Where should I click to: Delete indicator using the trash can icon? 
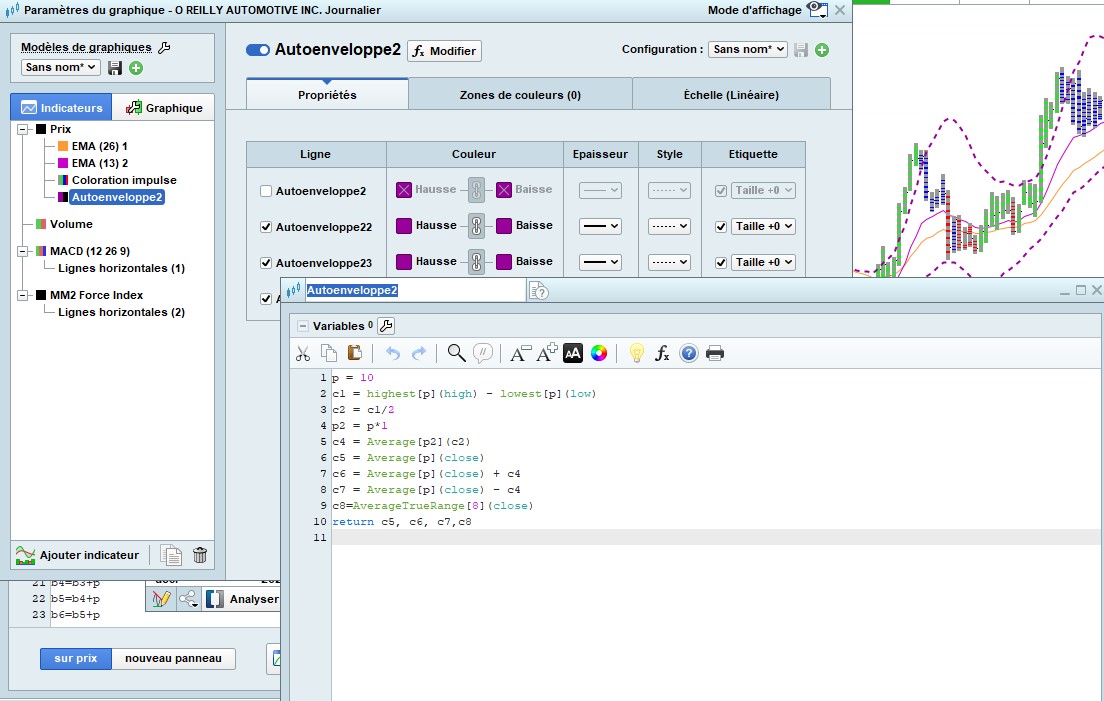[200, 555]
